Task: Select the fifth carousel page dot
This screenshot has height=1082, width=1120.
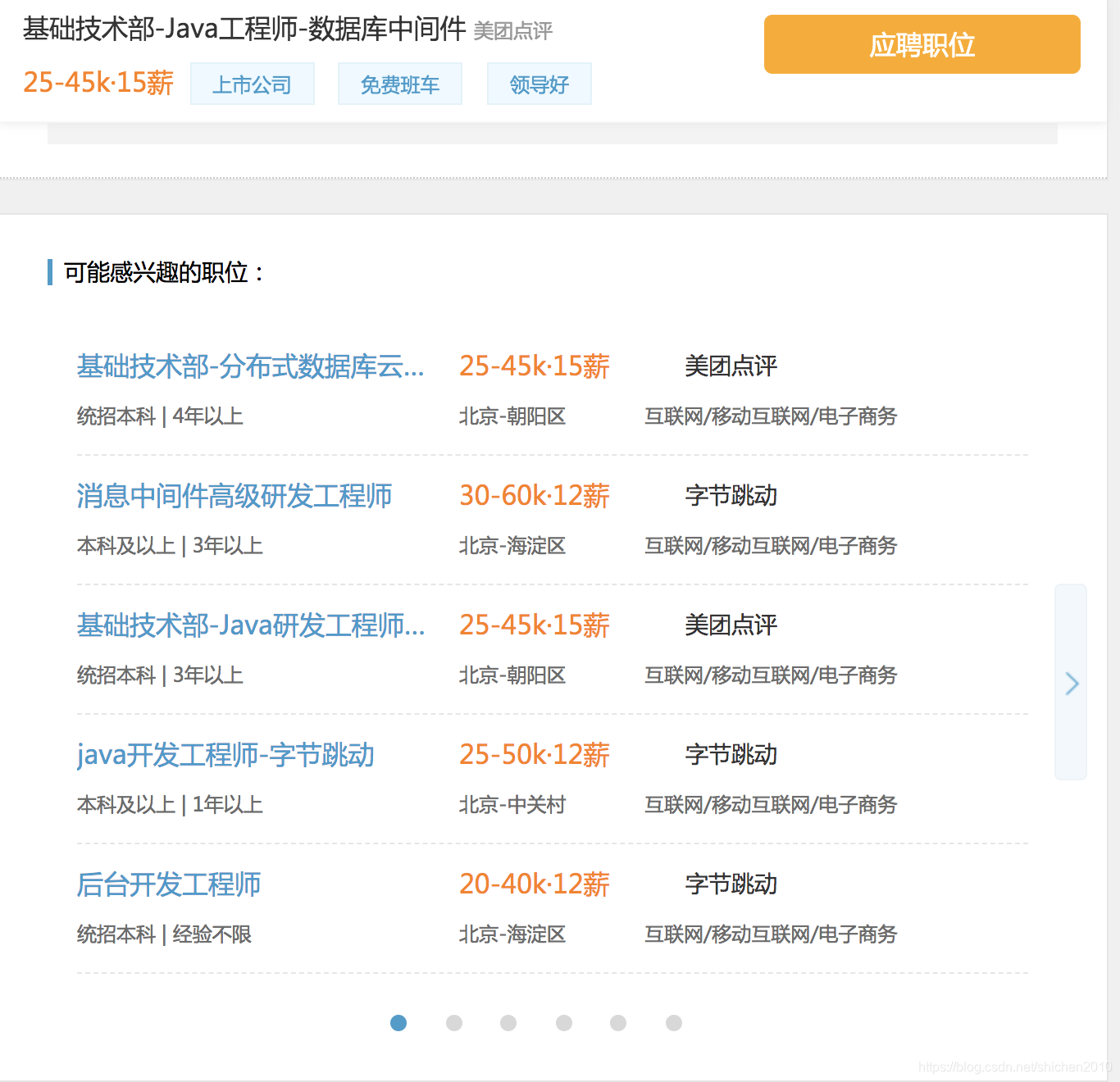Action: pyautogui.click(x=618, y=1023)
